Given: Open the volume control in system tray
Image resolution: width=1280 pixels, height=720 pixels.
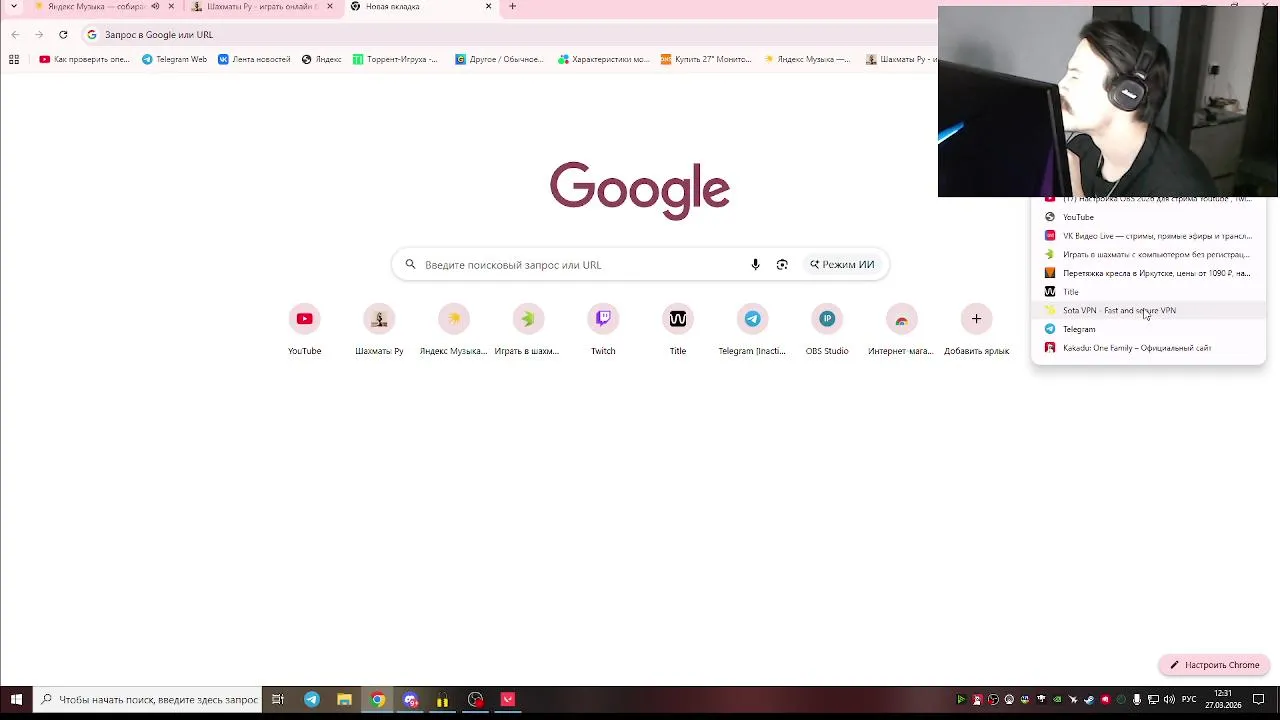Looking at the screenshot, I should [1169, 700].
